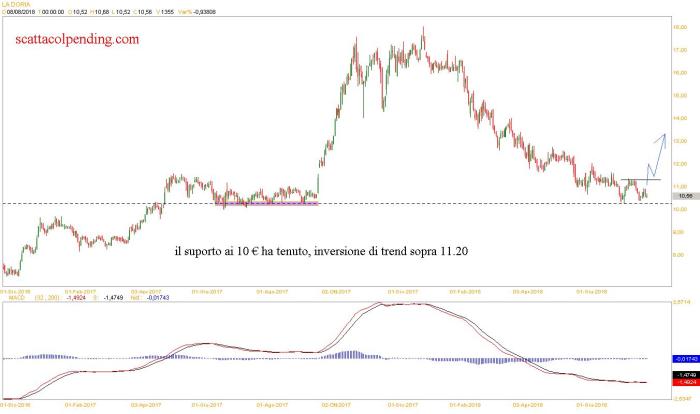Click the 13,00 price axis label
The height and width of the screenshot is (414, 700).
coord(679,141)
